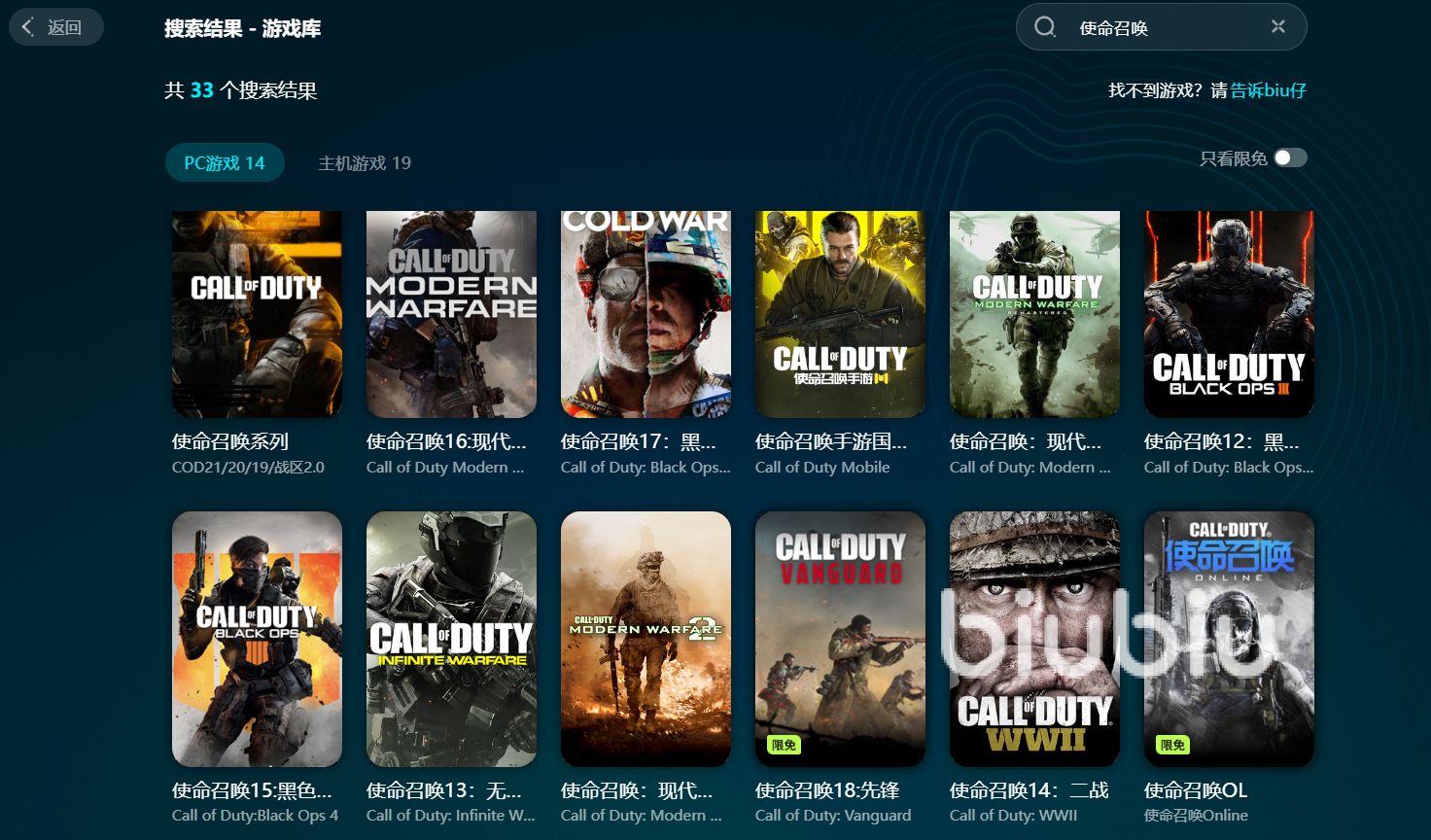Click the title 使命召唤14：二战

coord(1030,790)
